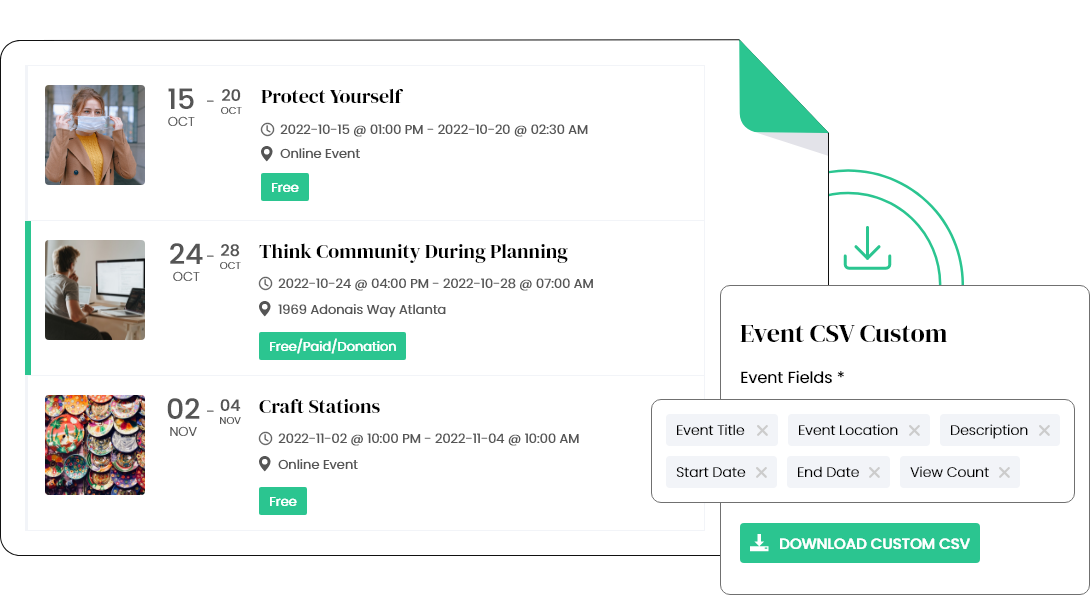1090x595 pixels.
Task: Remove the End Date field tag
Action: (874, 473)
